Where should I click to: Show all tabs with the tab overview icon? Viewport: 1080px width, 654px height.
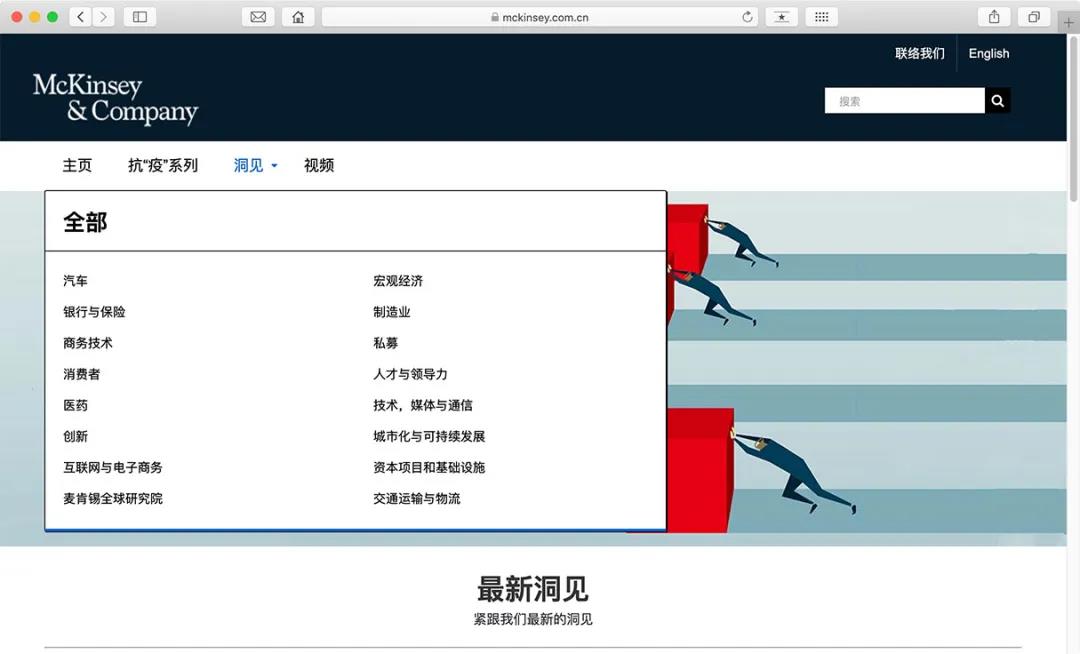(x=1034, y=16)
